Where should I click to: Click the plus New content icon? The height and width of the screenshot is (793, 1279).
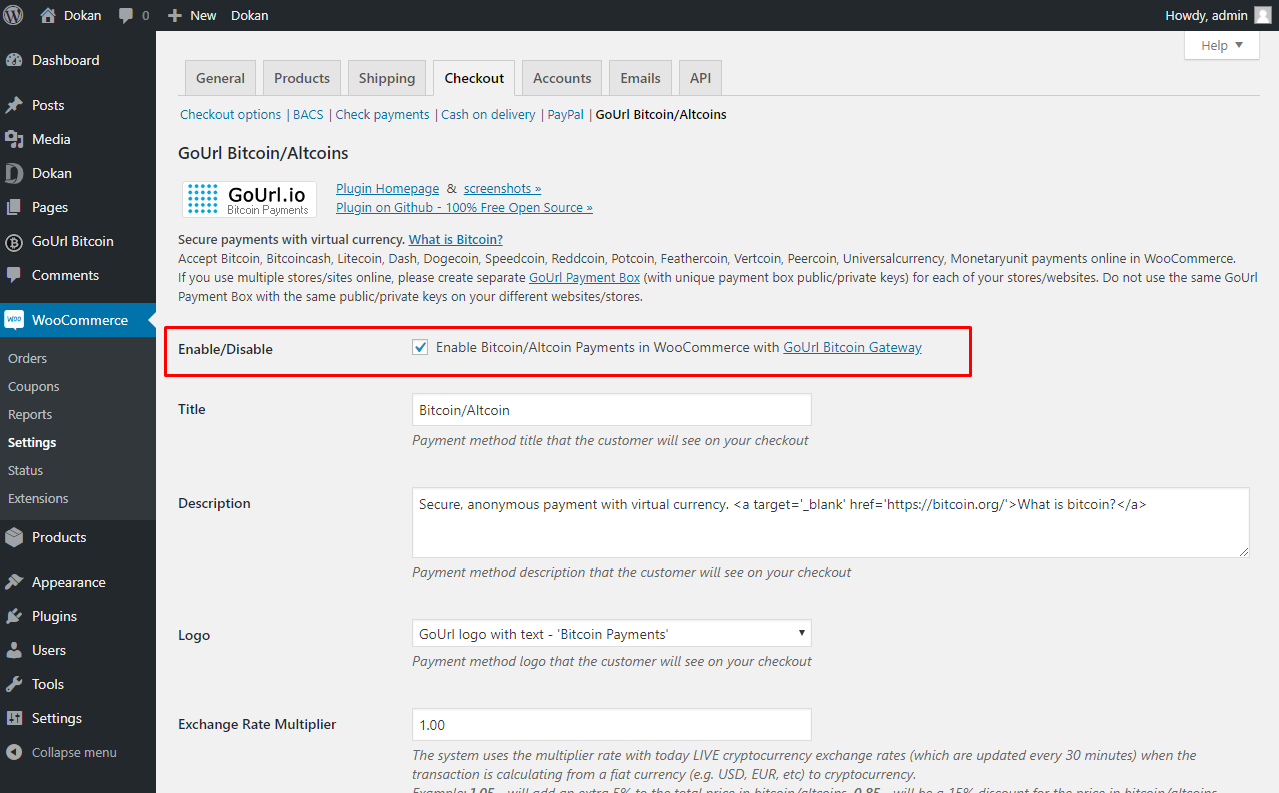tap(175, 15)
